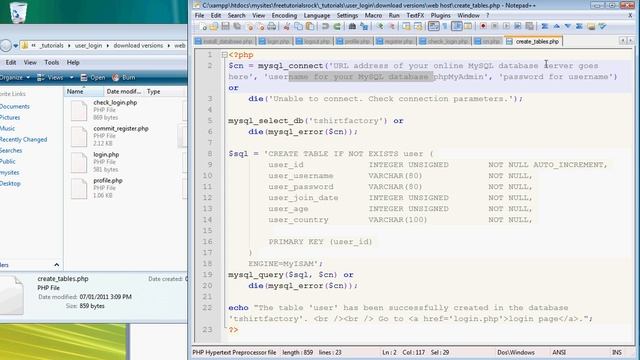The image size is (640, 360).
Task: Sort by the Name column header
Action: coord(83,91)
